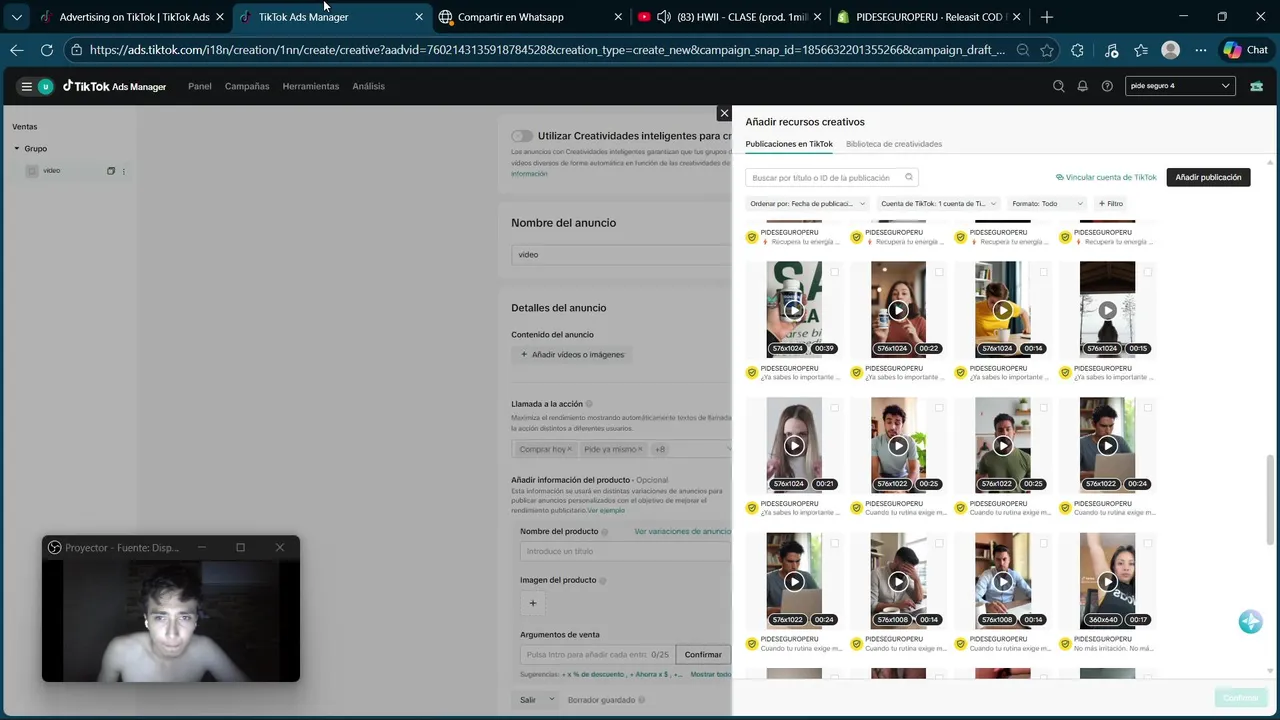1280x720 pixels.
Task: Click the info icon beside Llamada a la acción
Action: 589,404
